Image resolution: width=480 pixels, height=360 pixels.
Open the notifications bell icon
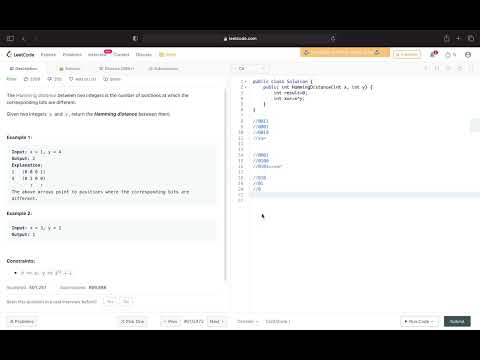tap(433, 54)
